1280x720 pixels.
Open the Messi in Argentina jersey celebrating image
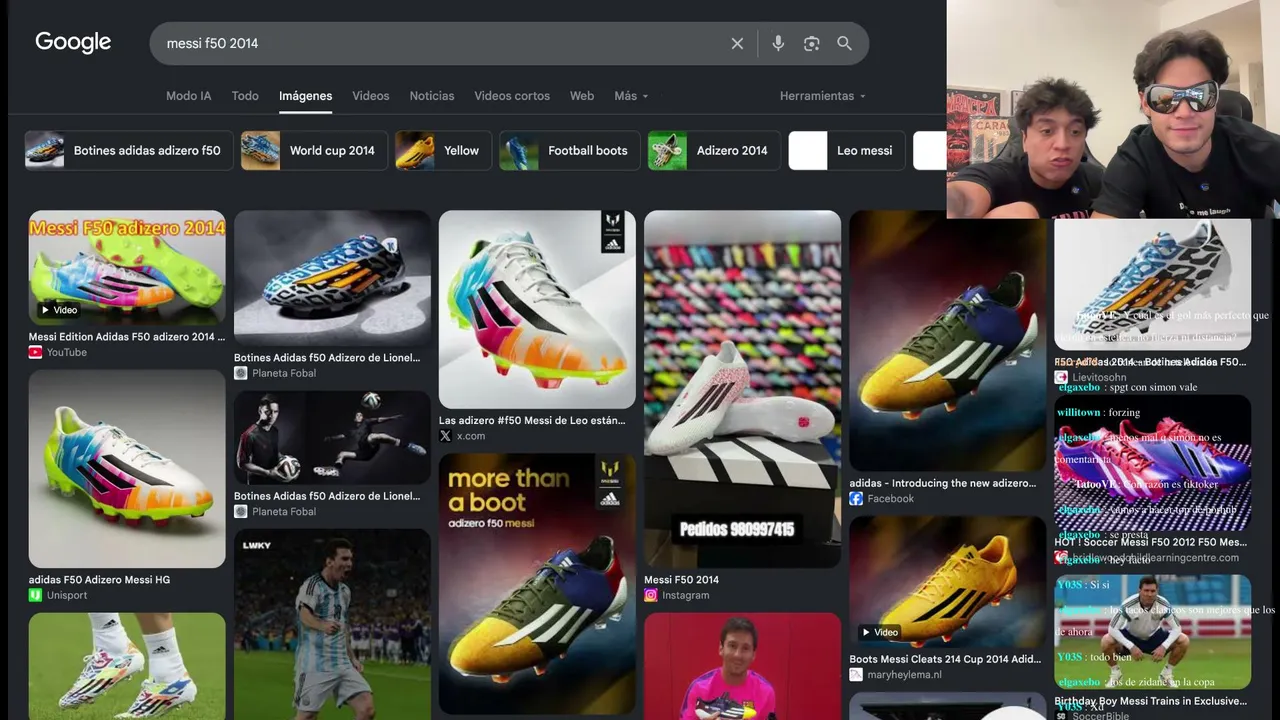point(332,624)
